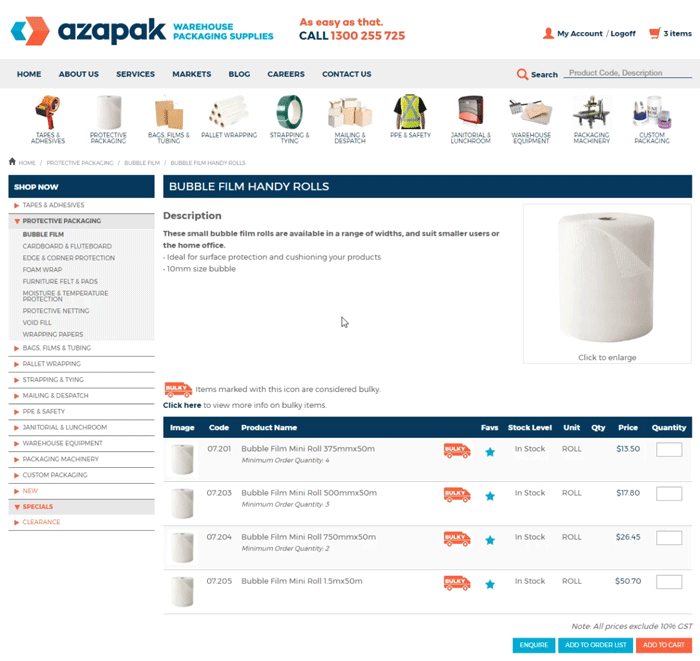700x661 pixels.
Task: Click the home icon in the breadcrumb
Action: tap(12, 162)
